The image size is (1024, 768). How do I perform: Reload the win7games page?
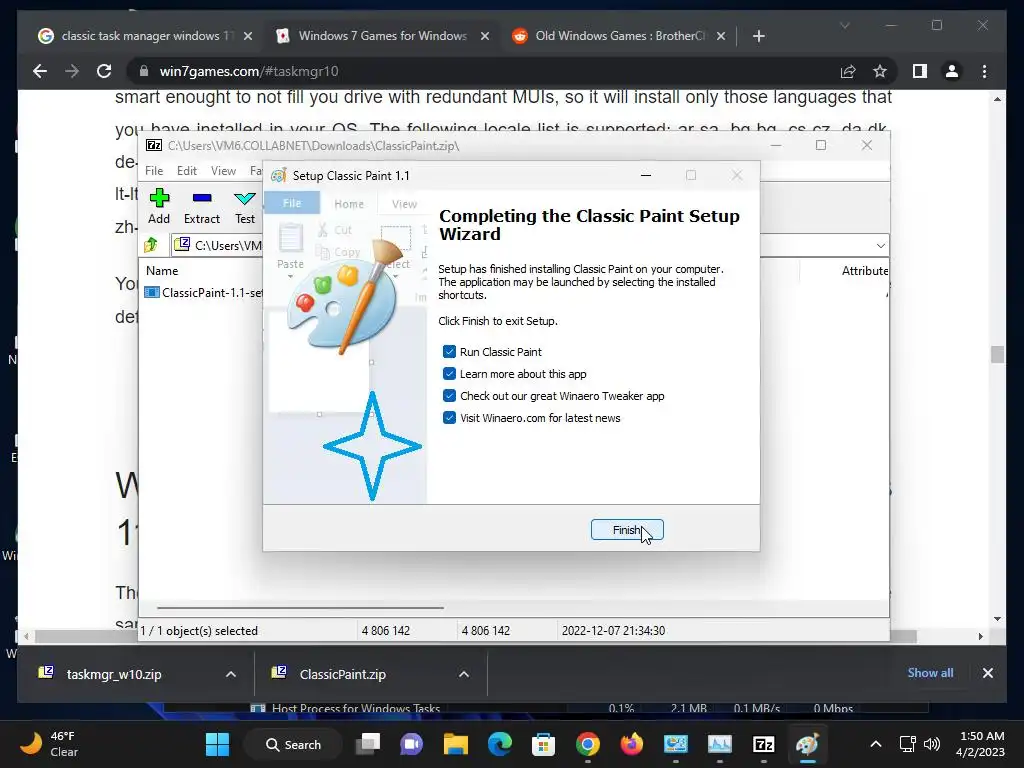[x=104, y=71]
